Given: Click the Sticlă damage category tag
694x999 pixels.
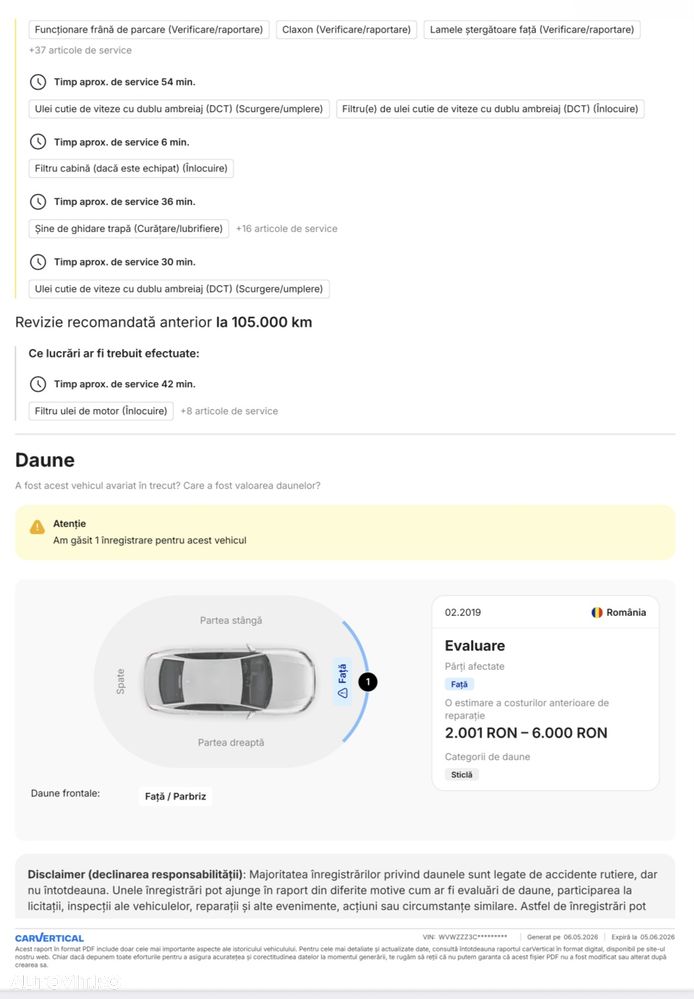Looking at the screenshot, I should pos(462,775).
